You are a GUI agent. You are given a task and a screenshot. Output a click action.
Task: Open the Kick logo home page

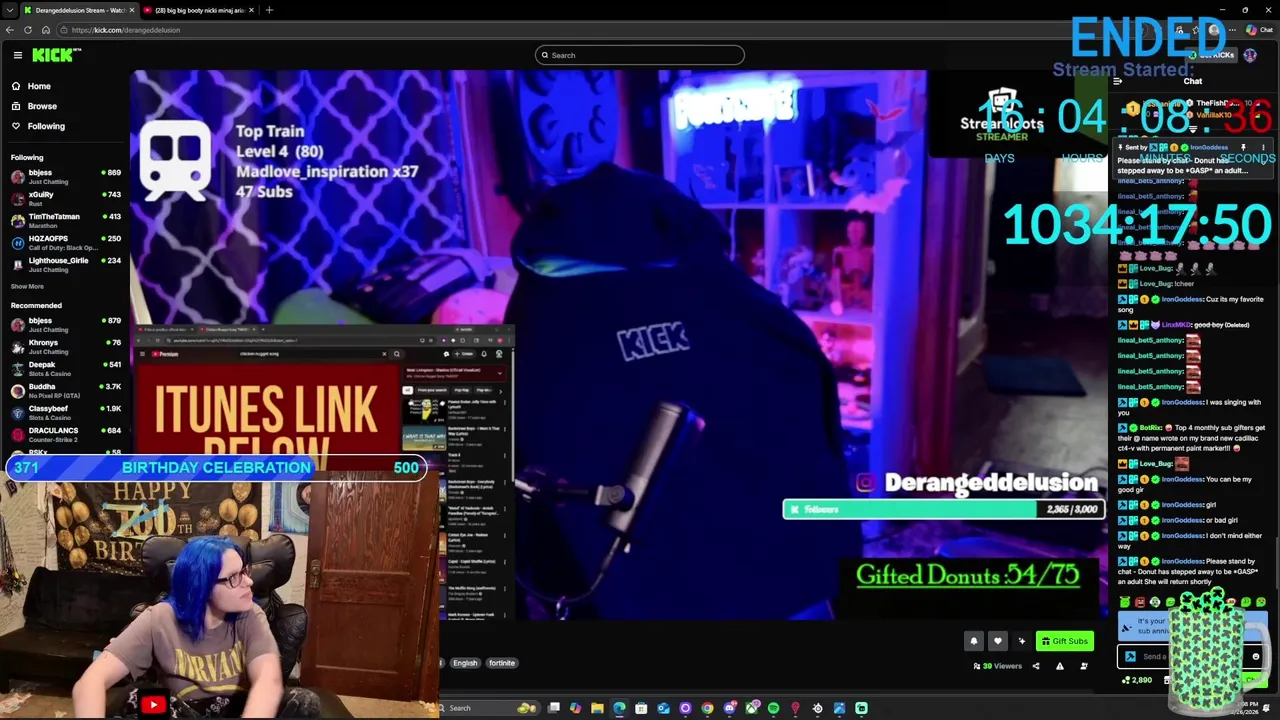click(56, 55)
